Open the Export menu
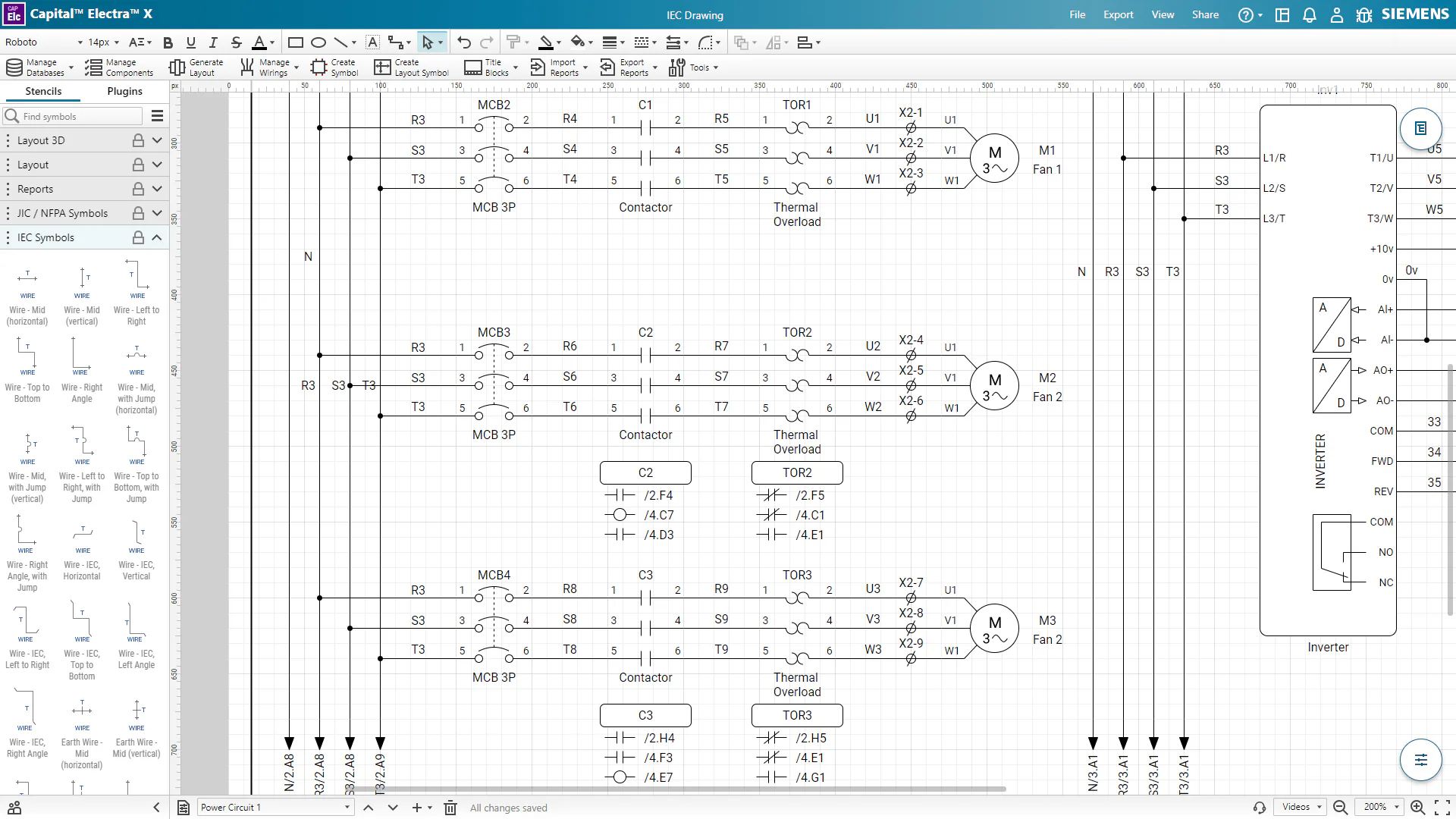Viewport: 1456px width, 819px height. (x=1118, y=14)
